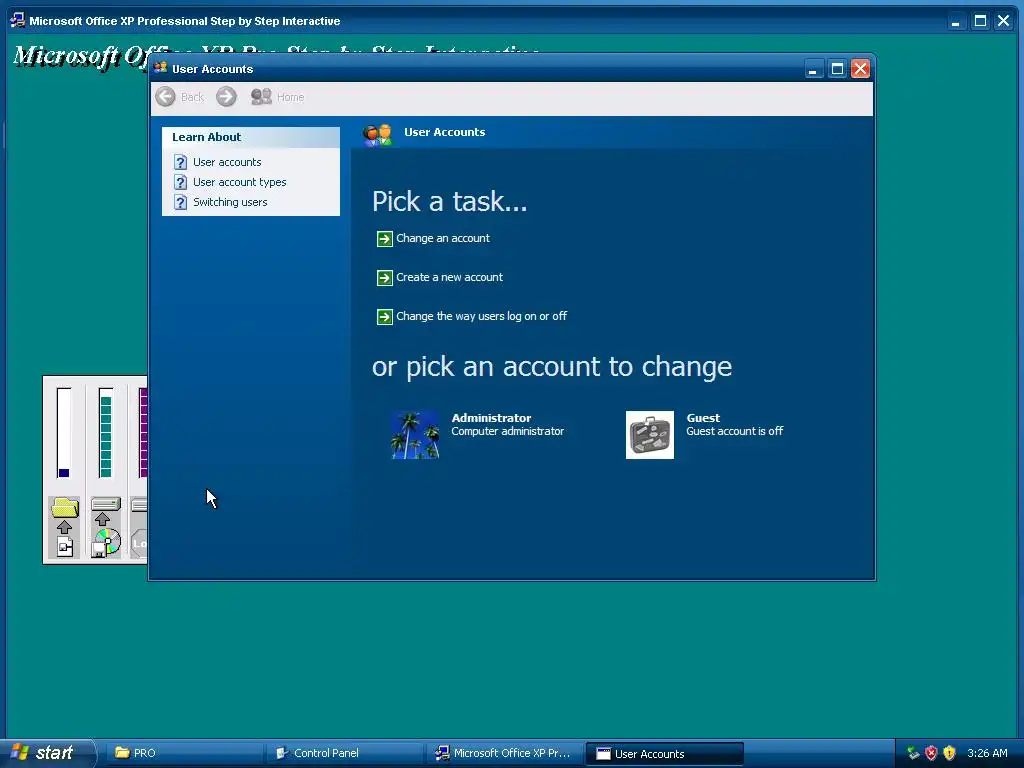
Task: Click the yellow folder icon in installer panel
Action: coord(65,507)
